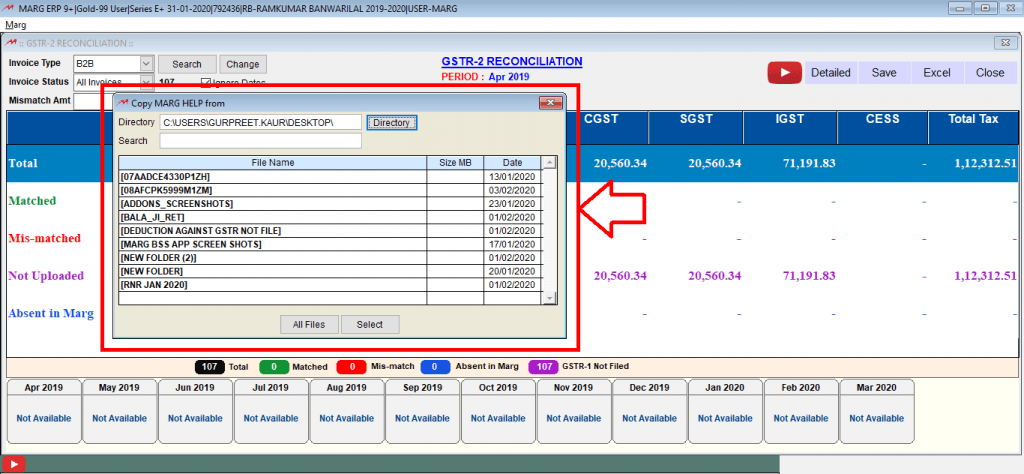The image size is (1024, 474).
Task: Toggle the Ignore Dates checkbox
Action: (x=206, y=83)
